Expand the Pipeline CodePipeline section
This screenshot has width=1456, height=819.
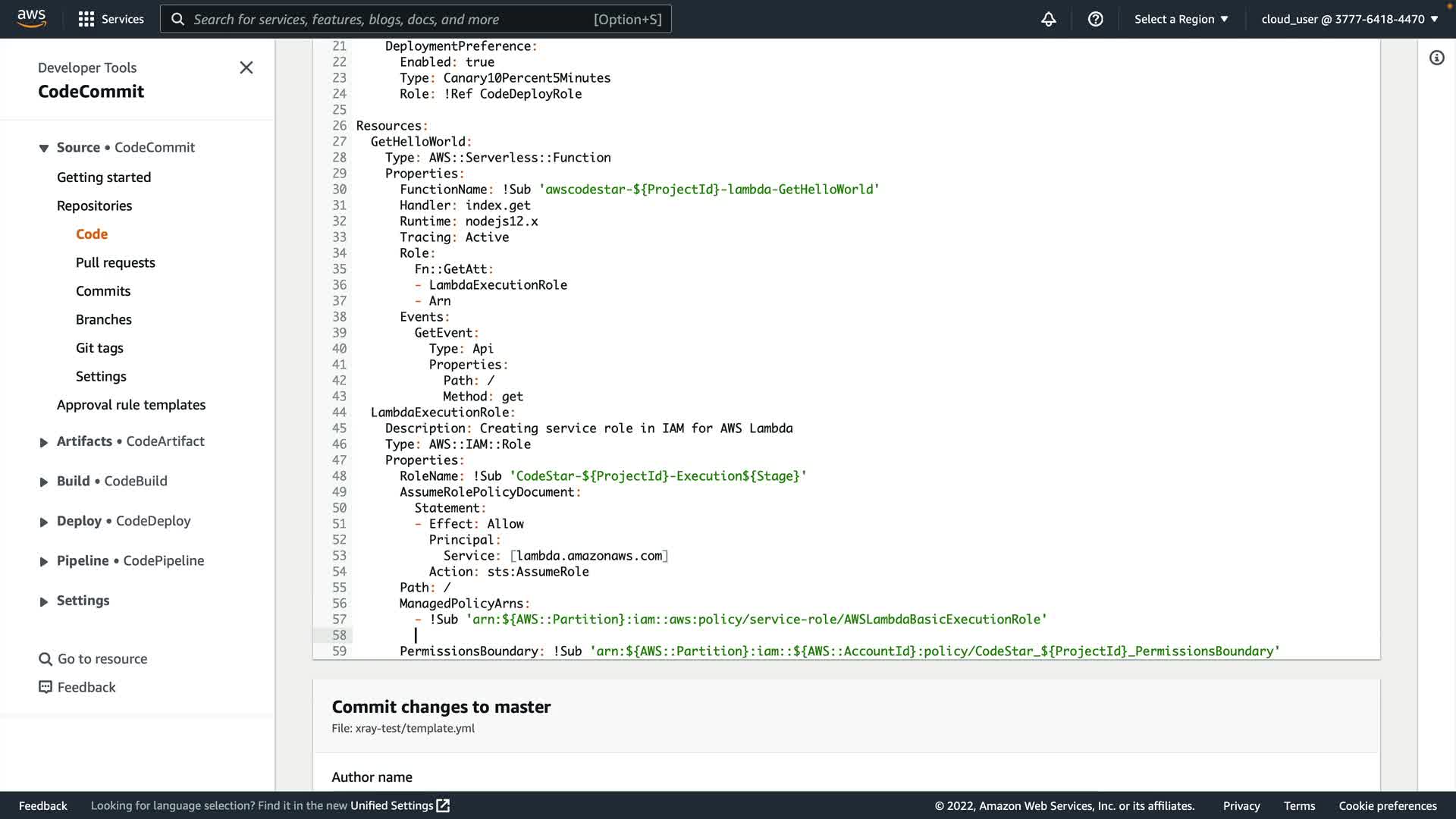44,561
